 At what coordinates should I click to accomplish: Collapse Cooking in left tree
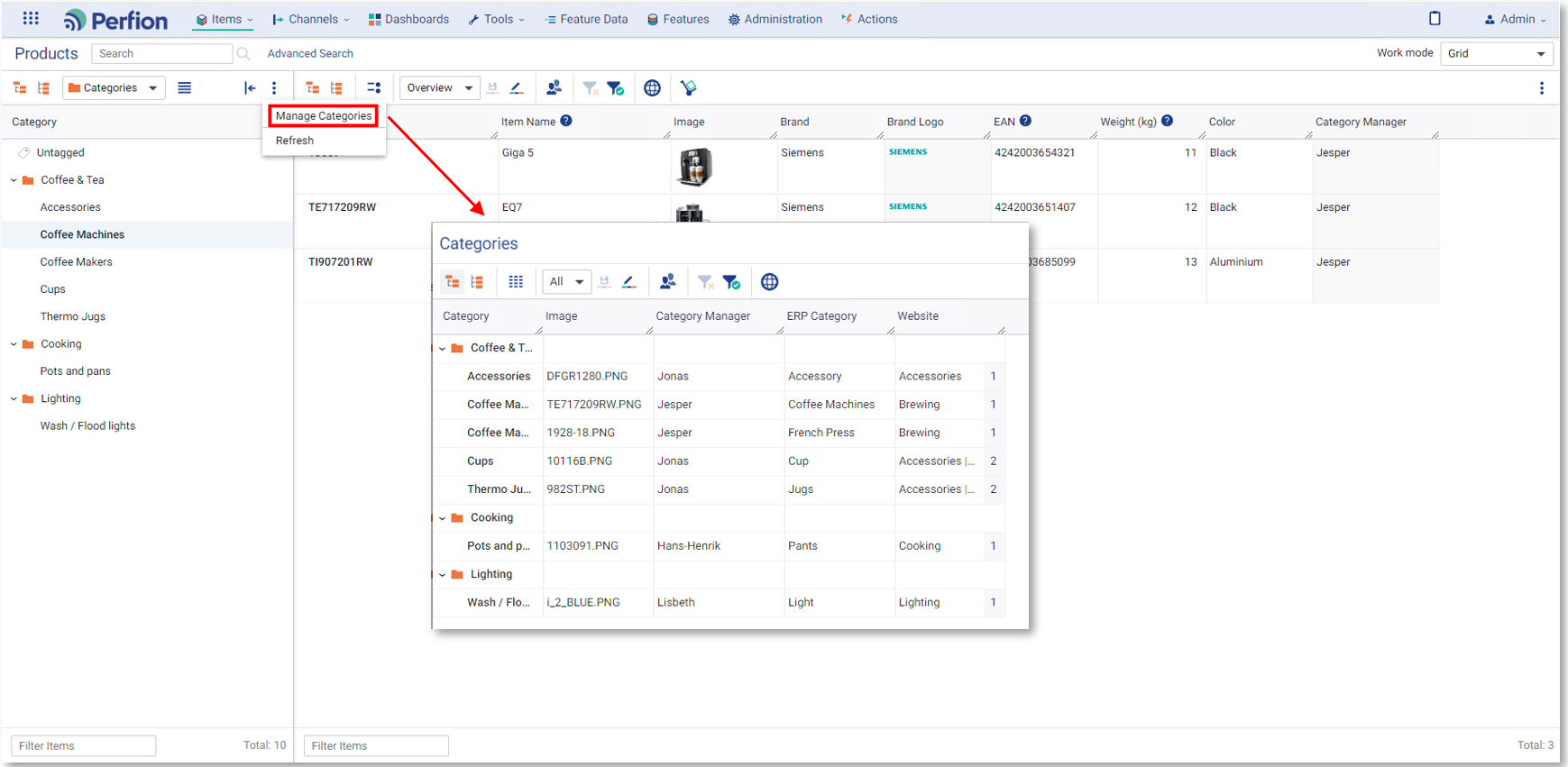tap(14, 344)
